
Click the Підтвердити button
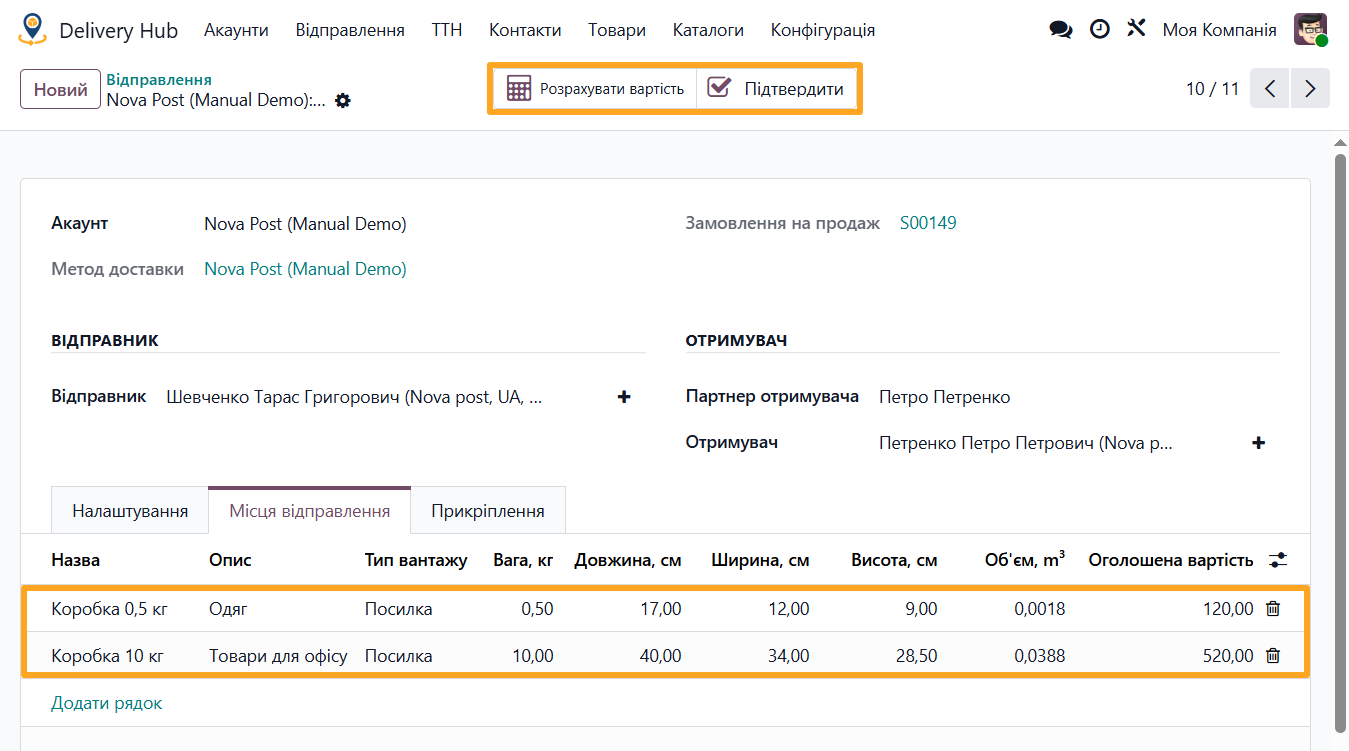point(776,88)
